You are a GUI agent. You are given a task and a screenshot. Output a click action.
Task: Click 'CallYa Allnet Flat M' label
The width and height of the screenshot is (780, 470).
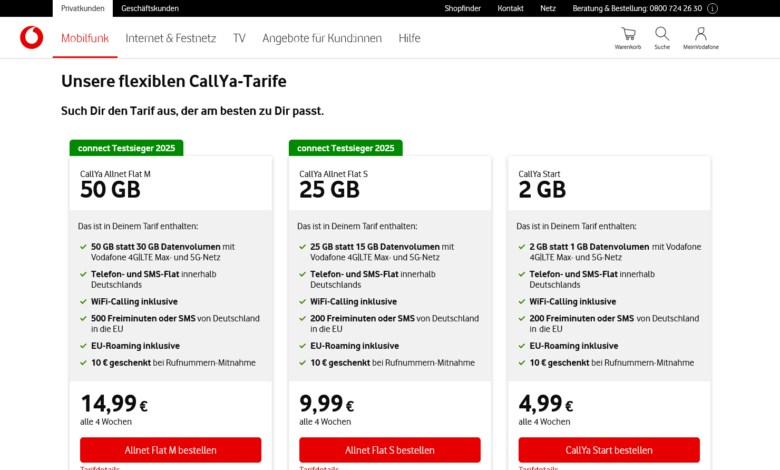[115, 174]
